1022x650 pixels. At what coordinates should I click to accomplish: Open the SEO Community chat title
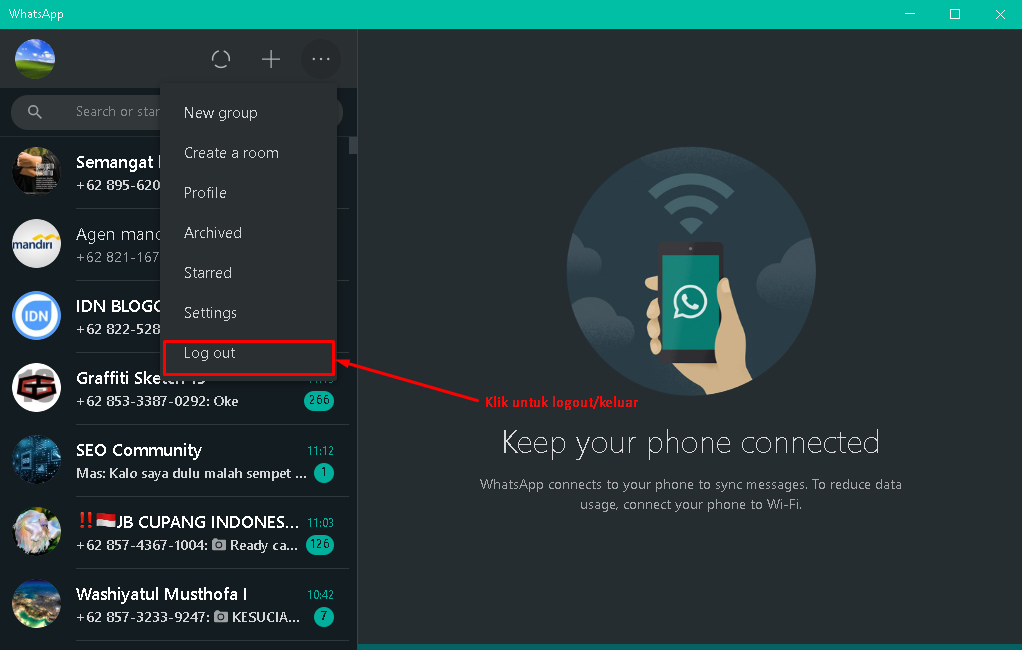(139, 451)
